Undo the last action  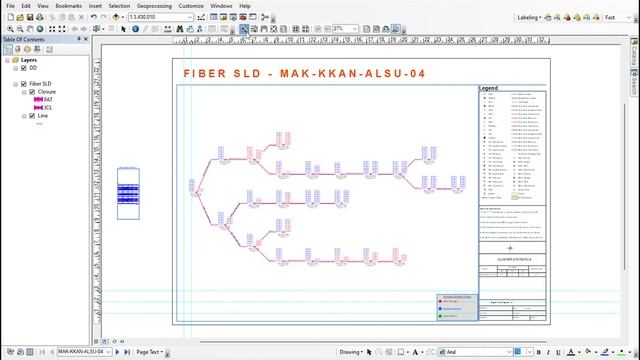click(94, 17)
